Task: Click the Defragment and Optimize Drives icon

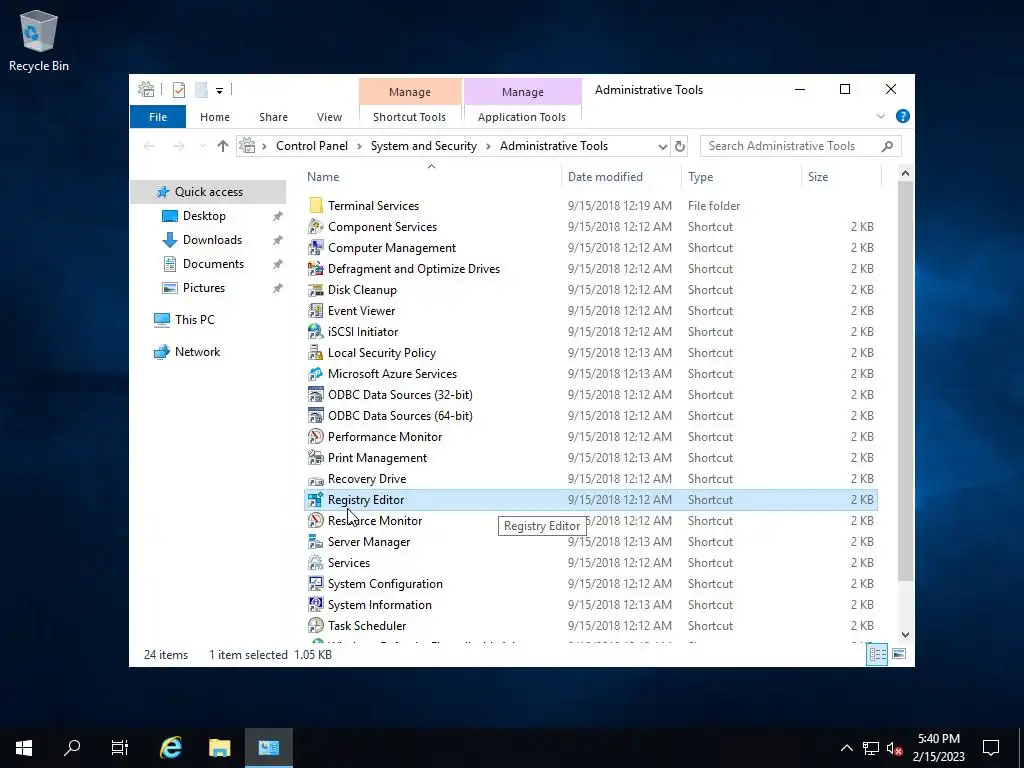Action: [315, 268]
